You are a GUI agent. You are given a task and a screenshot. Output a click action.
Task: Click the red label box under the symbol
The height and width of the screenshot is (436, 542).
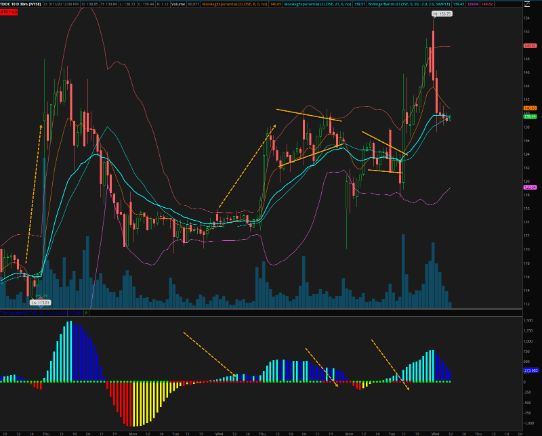[x=9, y=12]
